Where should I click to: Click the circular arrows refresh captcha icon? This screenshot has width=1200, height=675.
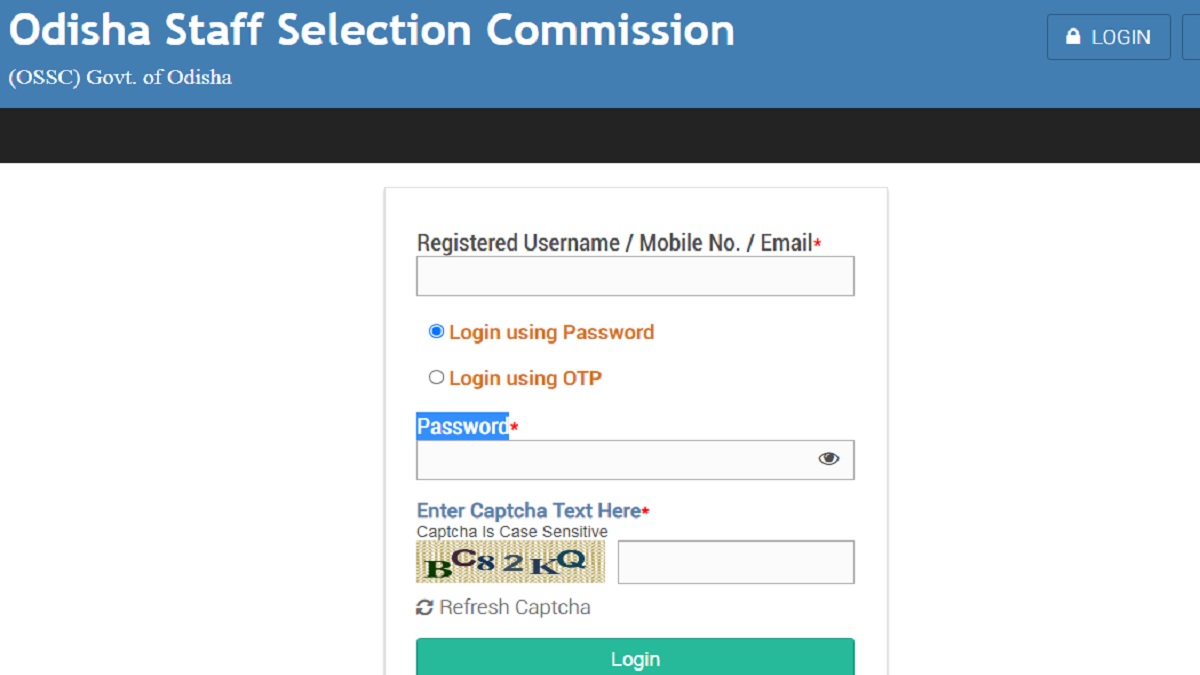[x=425, y=607]
